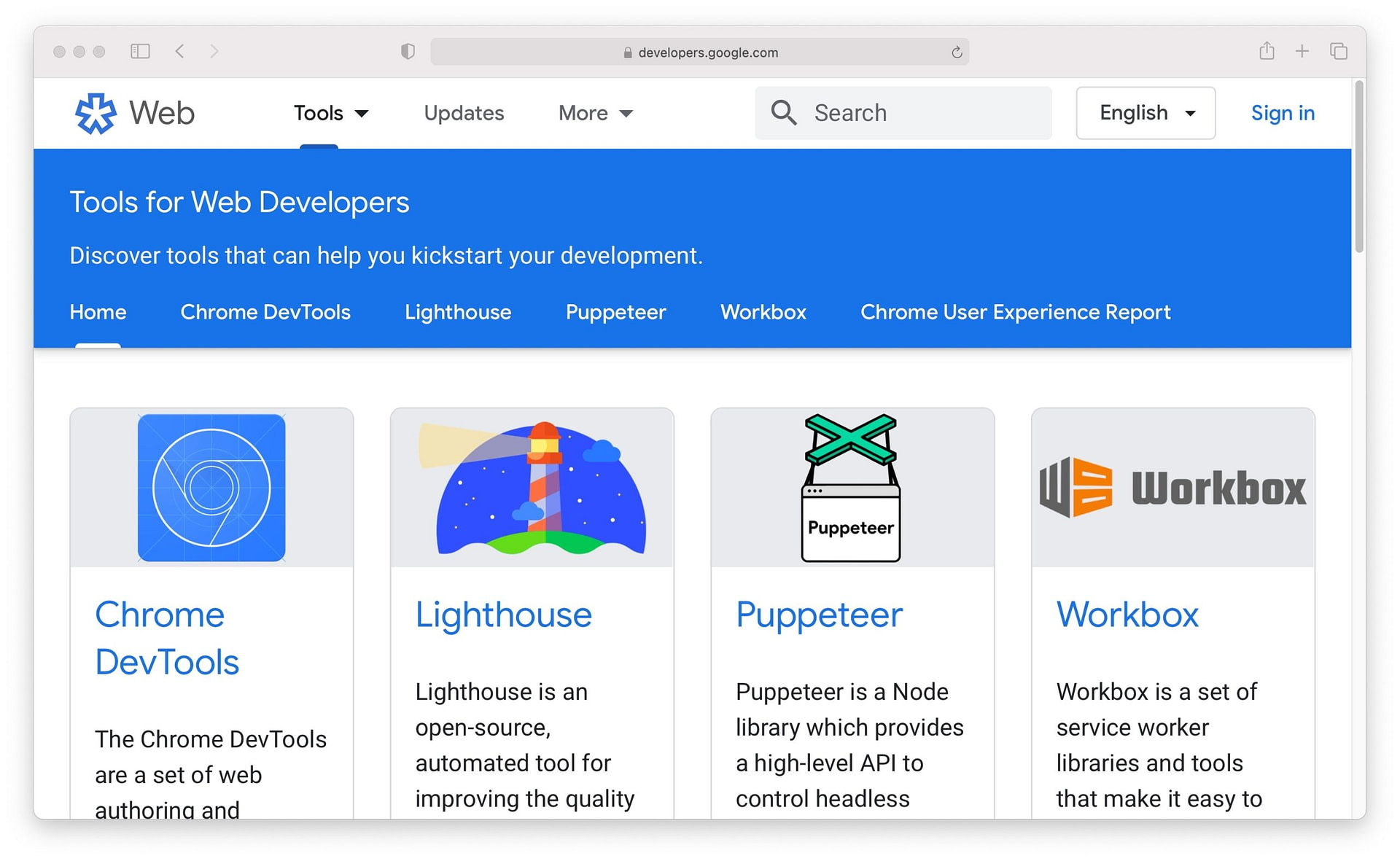1400x861 pixels.
Task: Toggle the Safari sidebar icon
Action: coord(140,51)
